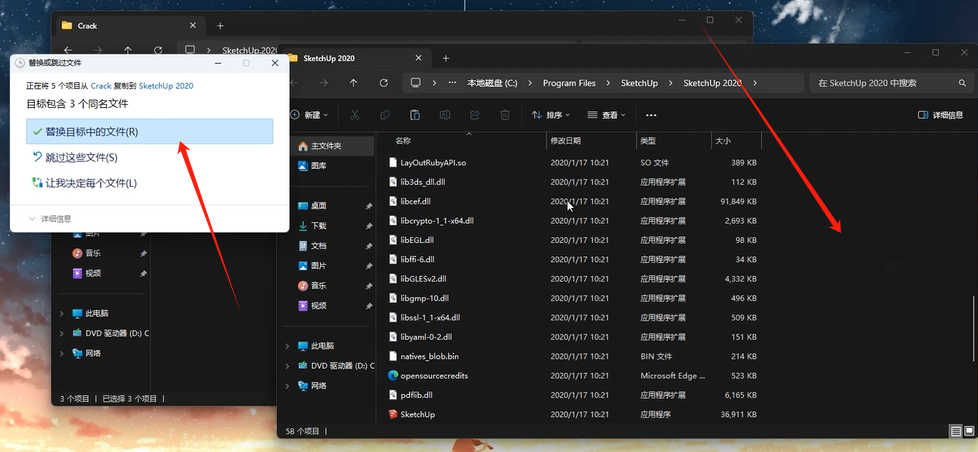Expand 详细信息 in the replace dialog
The image size is (978, 452).
coord(50,219)
